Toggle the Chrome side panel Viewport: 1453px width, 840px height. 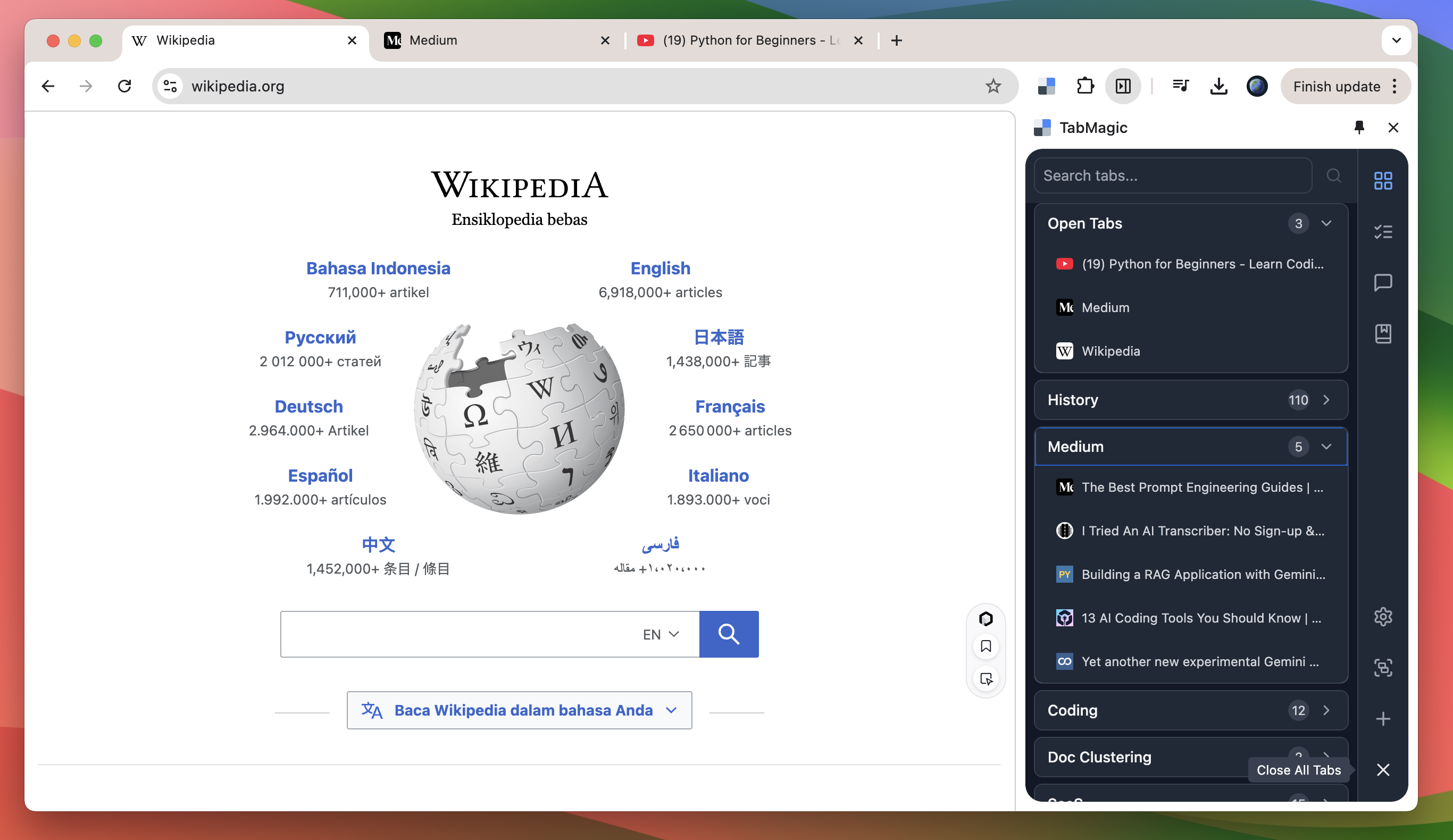[x=1123, y=86]
